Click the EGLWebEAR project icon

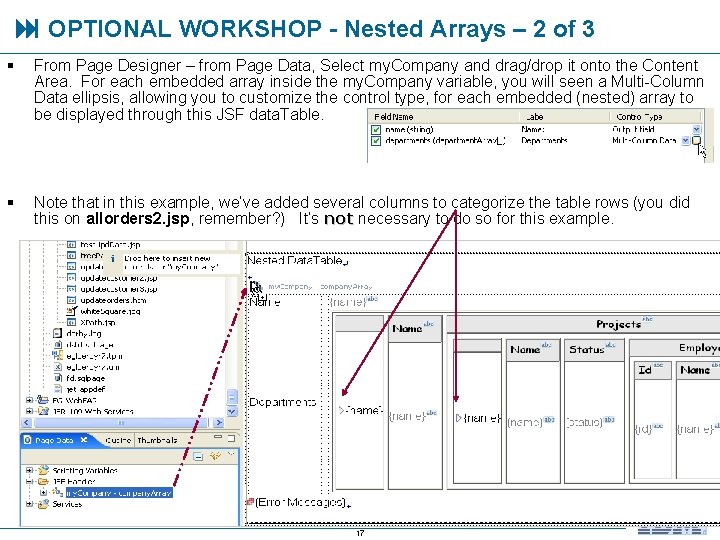43,400
